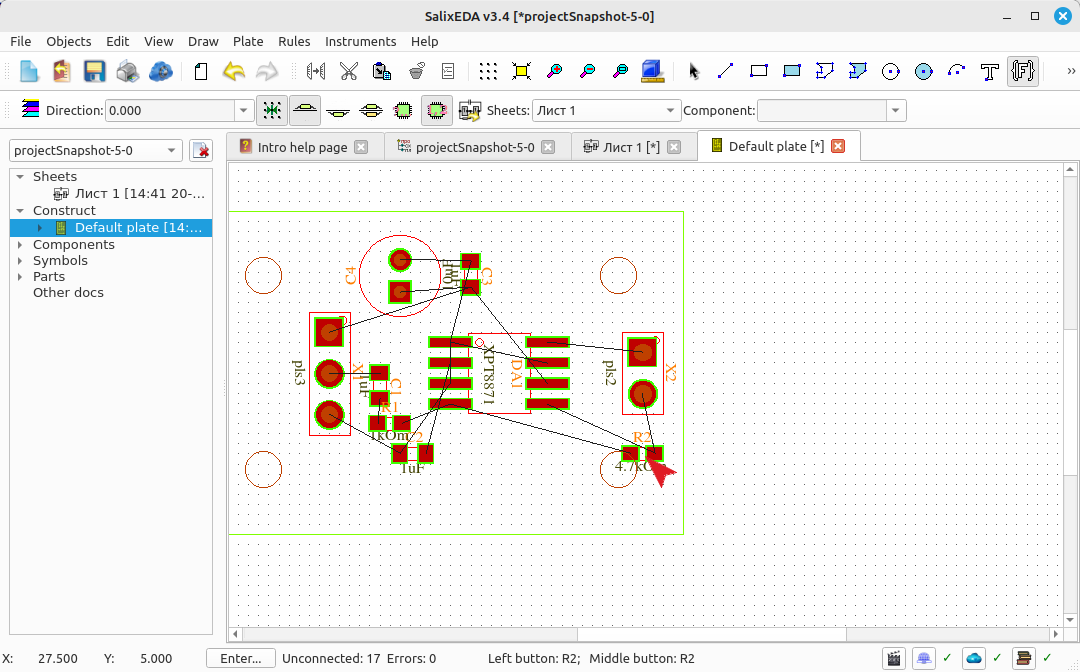
Task: Click the blue cloud storage toolbar icon
Action: 160,71
